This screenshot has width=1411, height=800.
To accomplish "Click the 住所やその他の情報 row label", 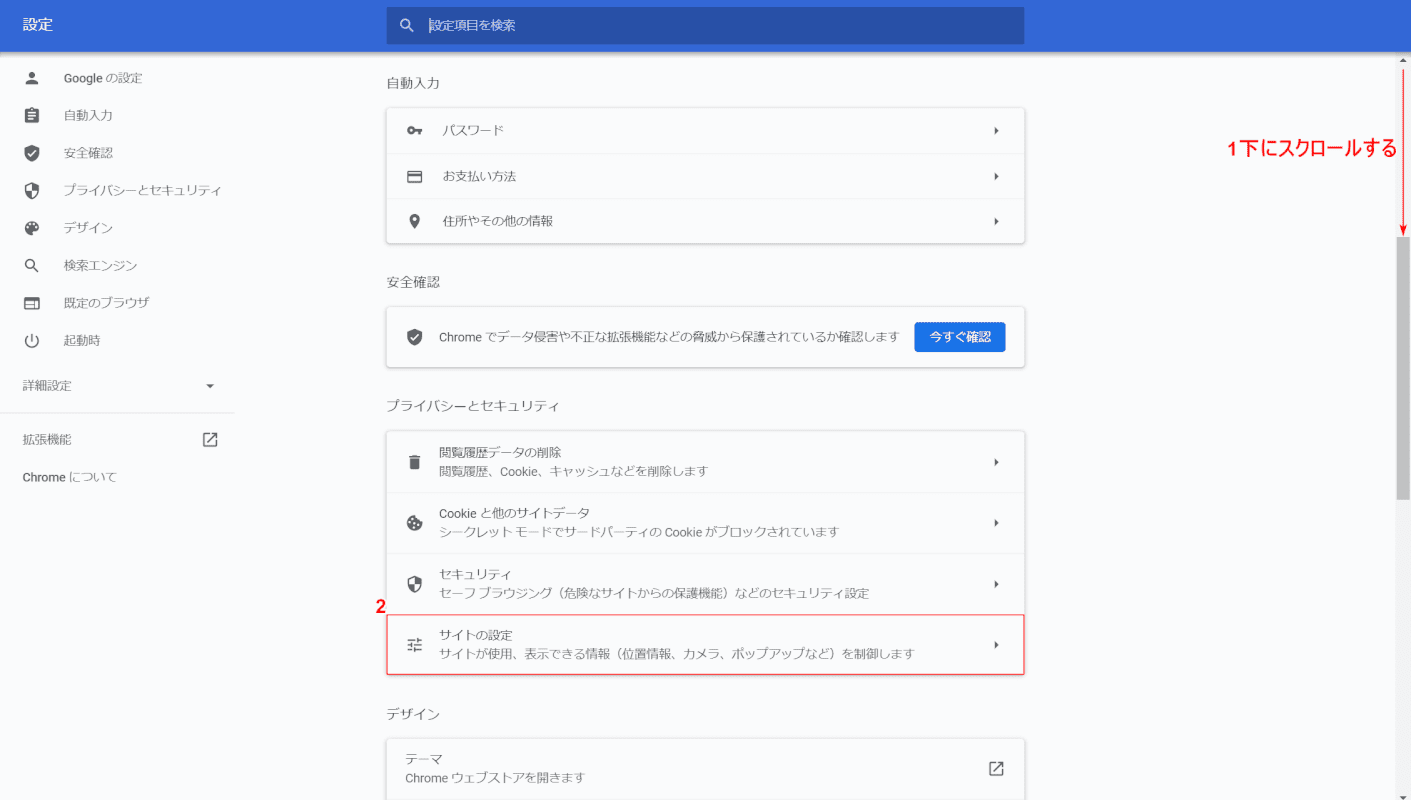I will tap(498, 221).
